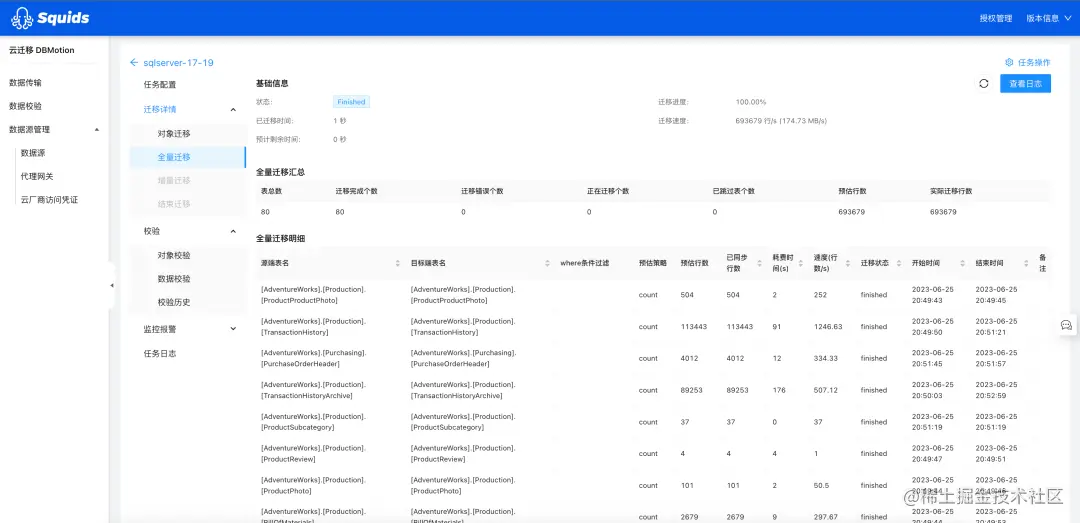The width and height of the screenshot is (1080, 523).
Task: Click time-spent value 176
Action: point(779,390)
